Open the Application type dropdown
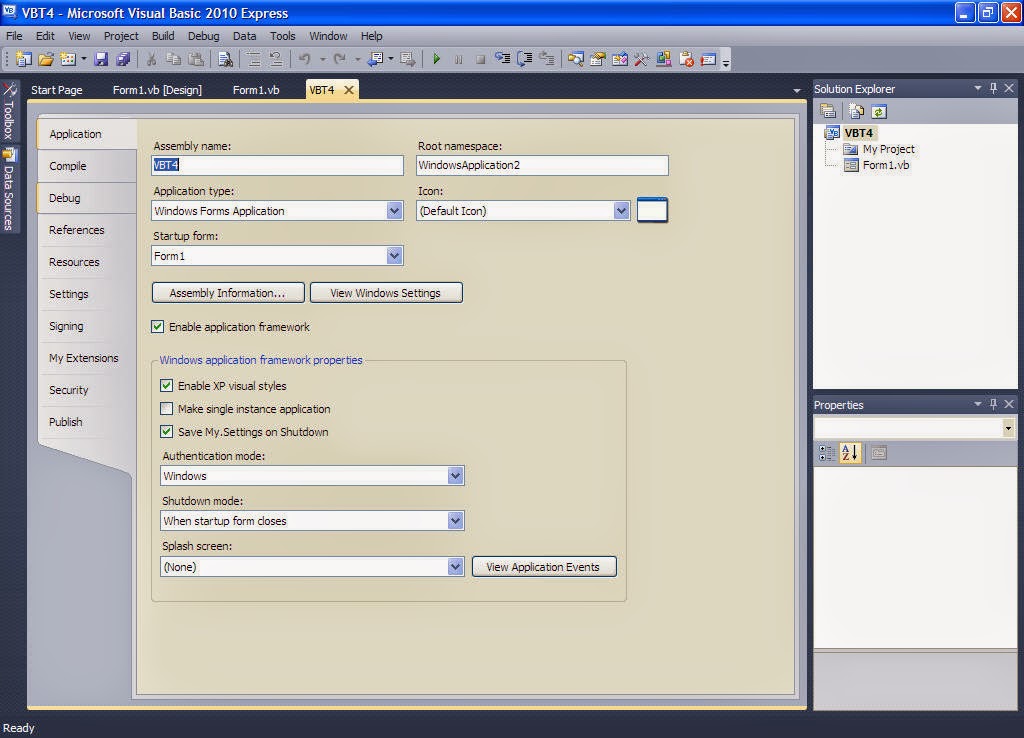This screenshot has height=738, width=1024. pyautogui.click(x=395, y=211)
